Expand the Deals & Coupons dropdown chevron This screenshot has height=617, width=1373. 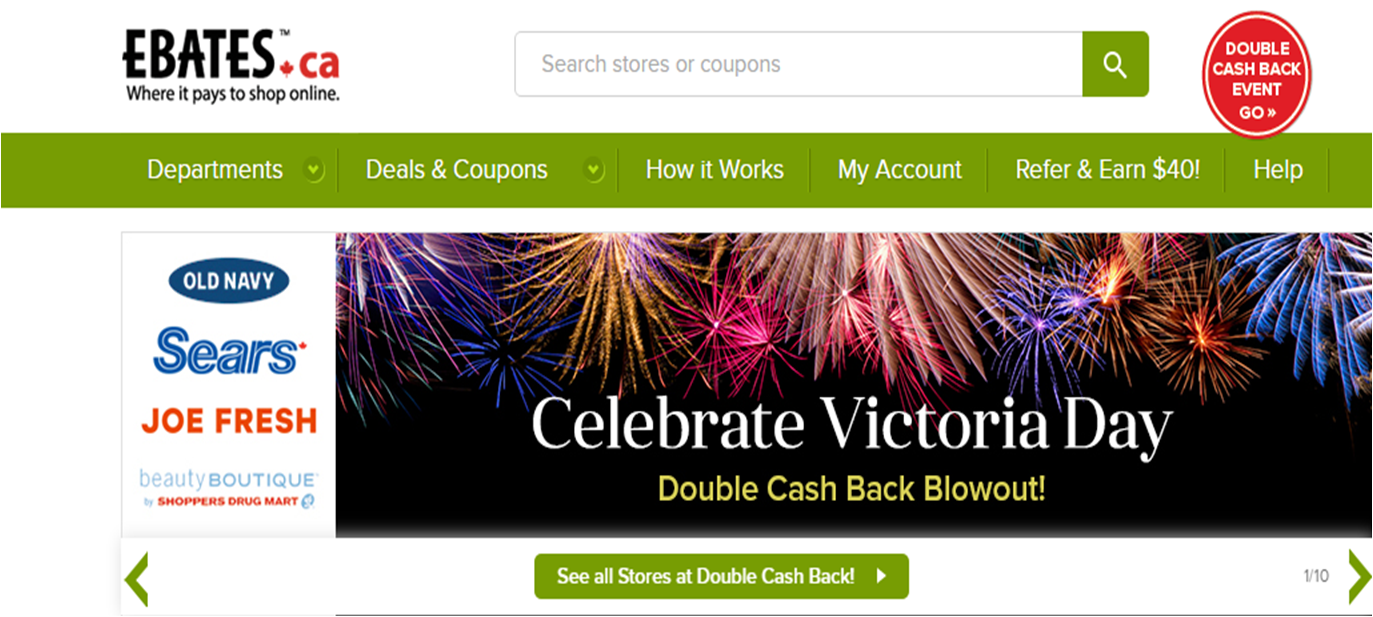coord(594,171)
